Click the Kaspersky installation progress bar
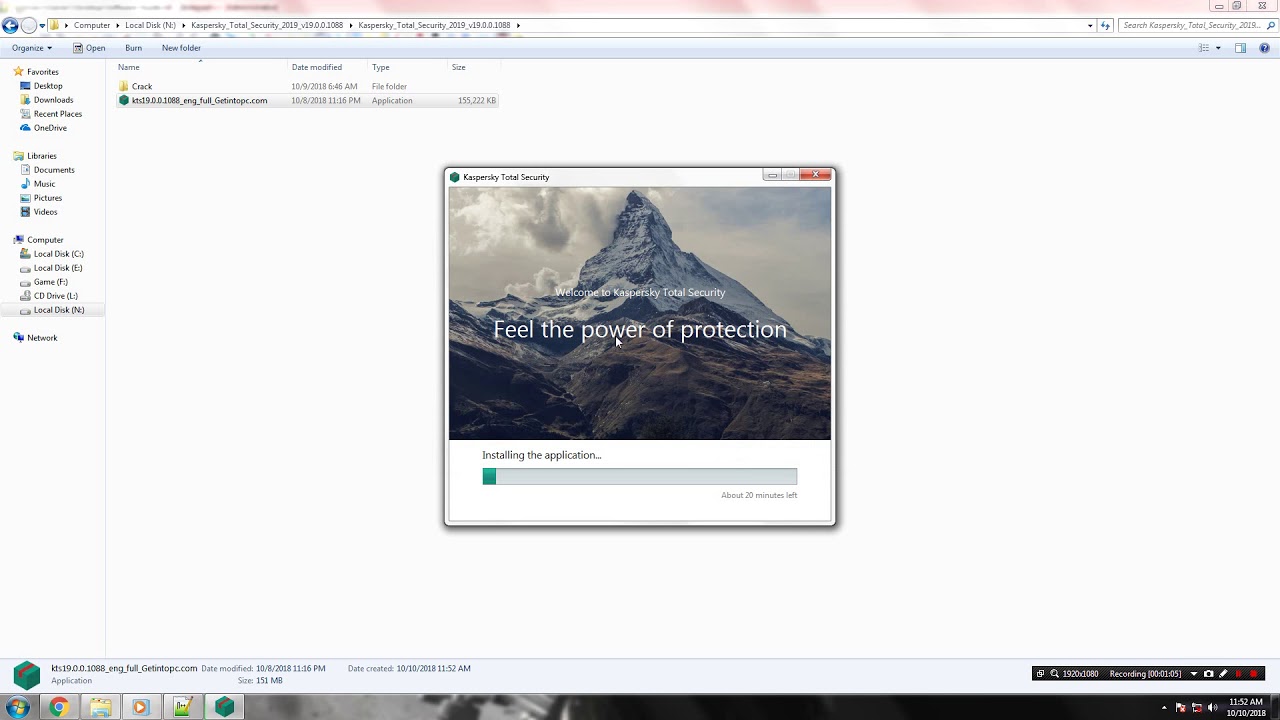Viewport: 1280px width, 720px height. coord(640,477)
